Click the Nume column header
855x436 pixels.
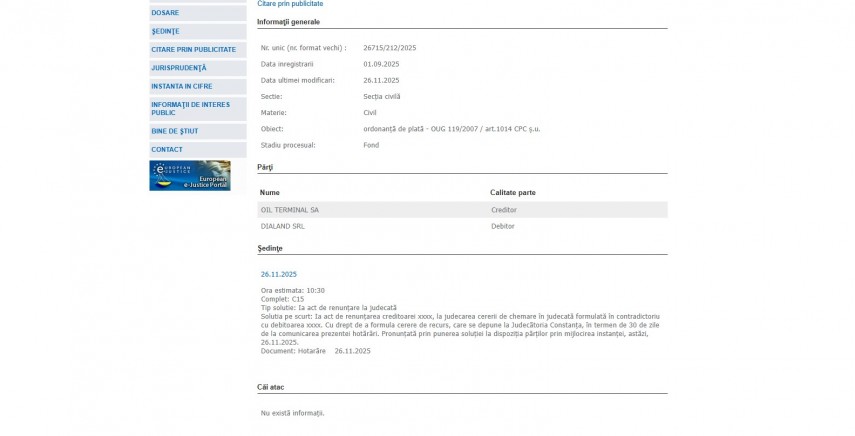click(x=270, y=192)
